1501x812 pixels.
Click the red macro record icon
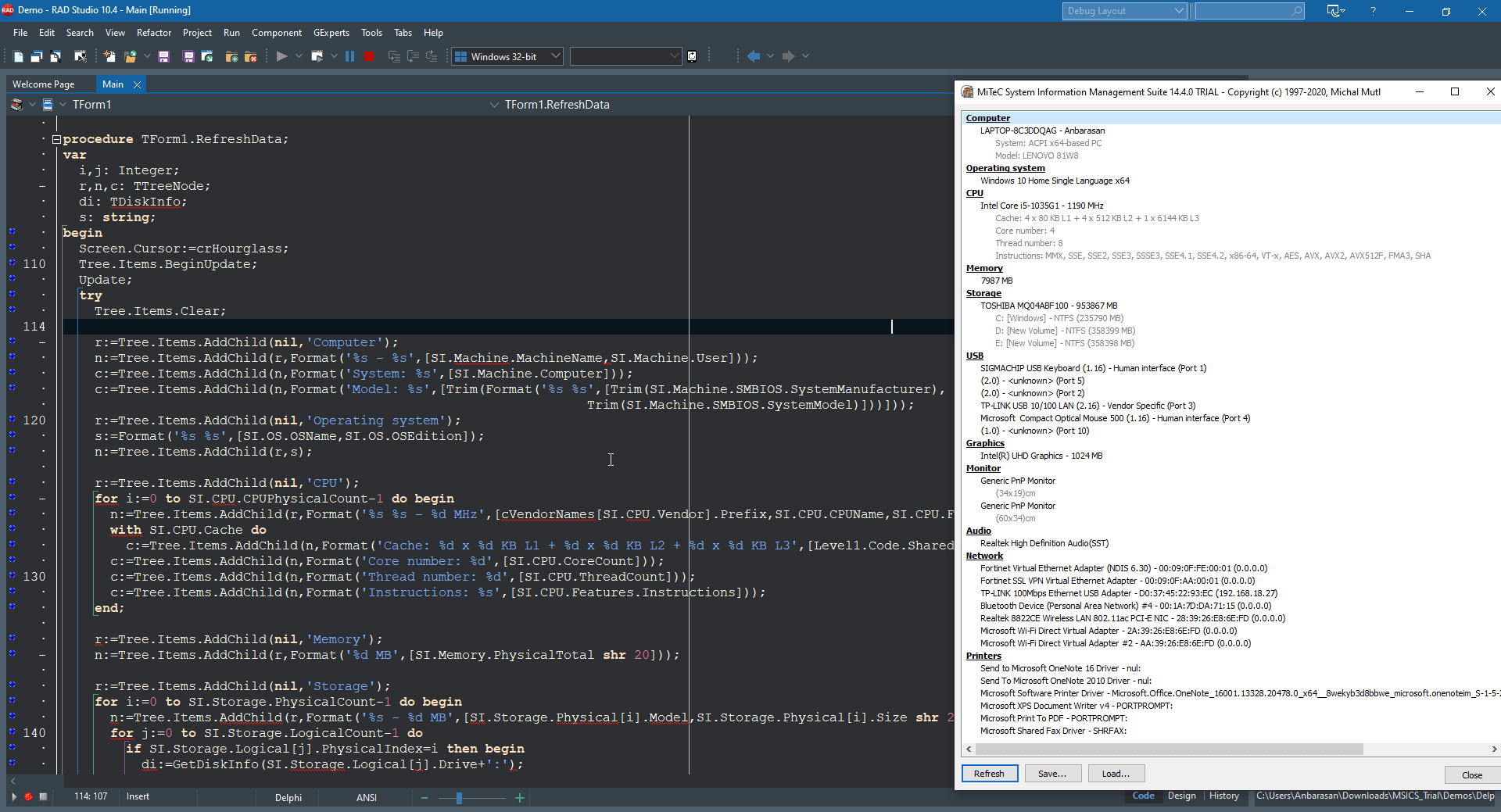point(28,797)
